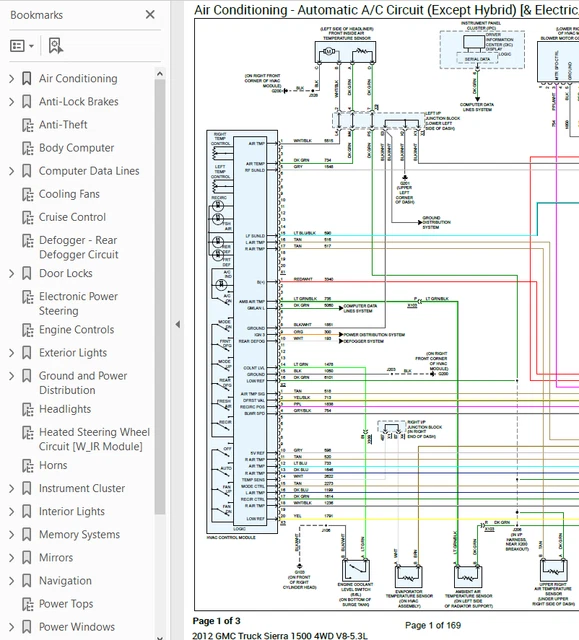The width and height of the screenshot is (579, 640).
Task: Click the Power Windows bookmark icon
Action: [x=27, y=627]
